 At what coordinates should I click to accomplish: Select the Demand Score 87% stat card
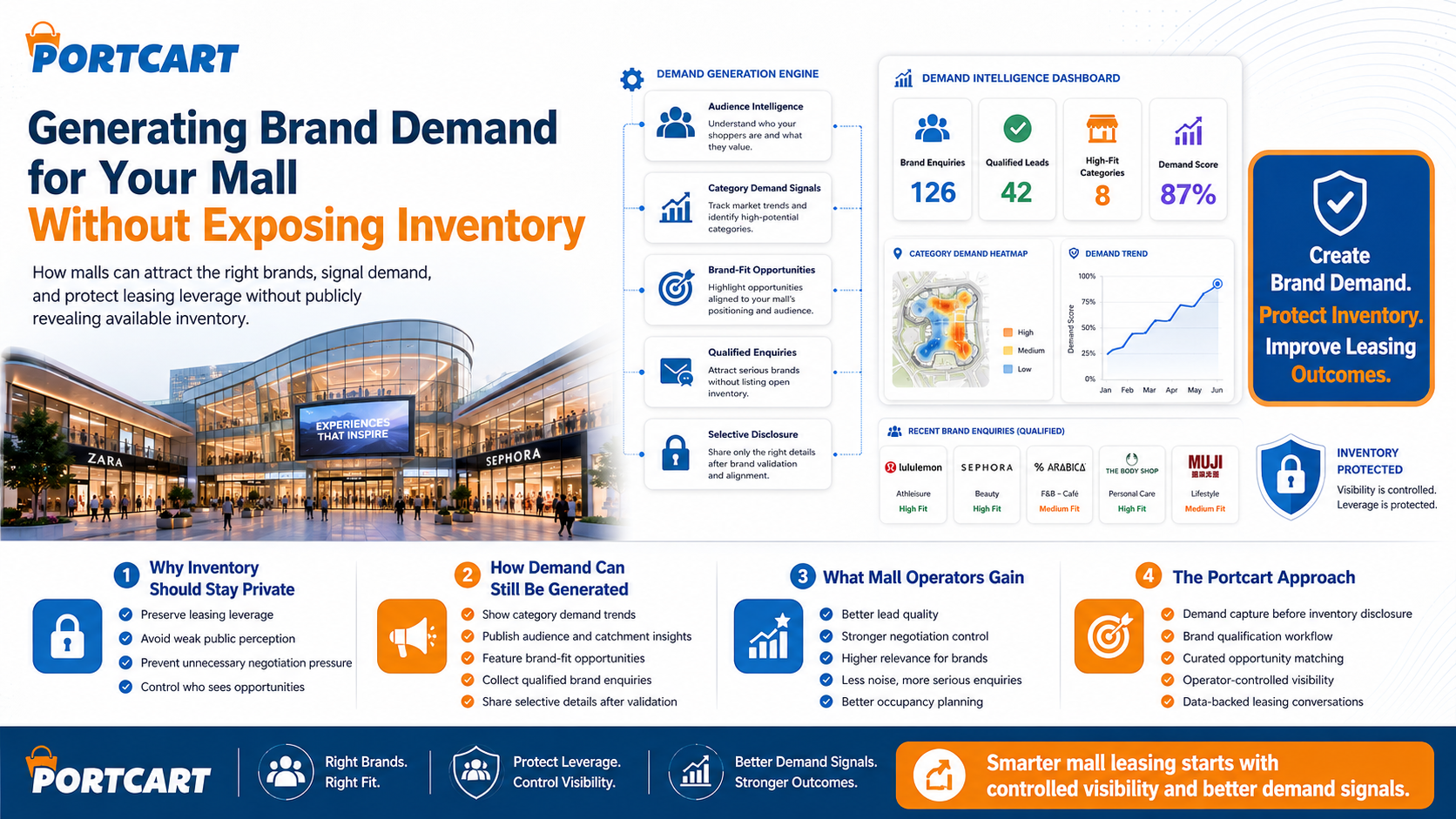(1188, 159)
